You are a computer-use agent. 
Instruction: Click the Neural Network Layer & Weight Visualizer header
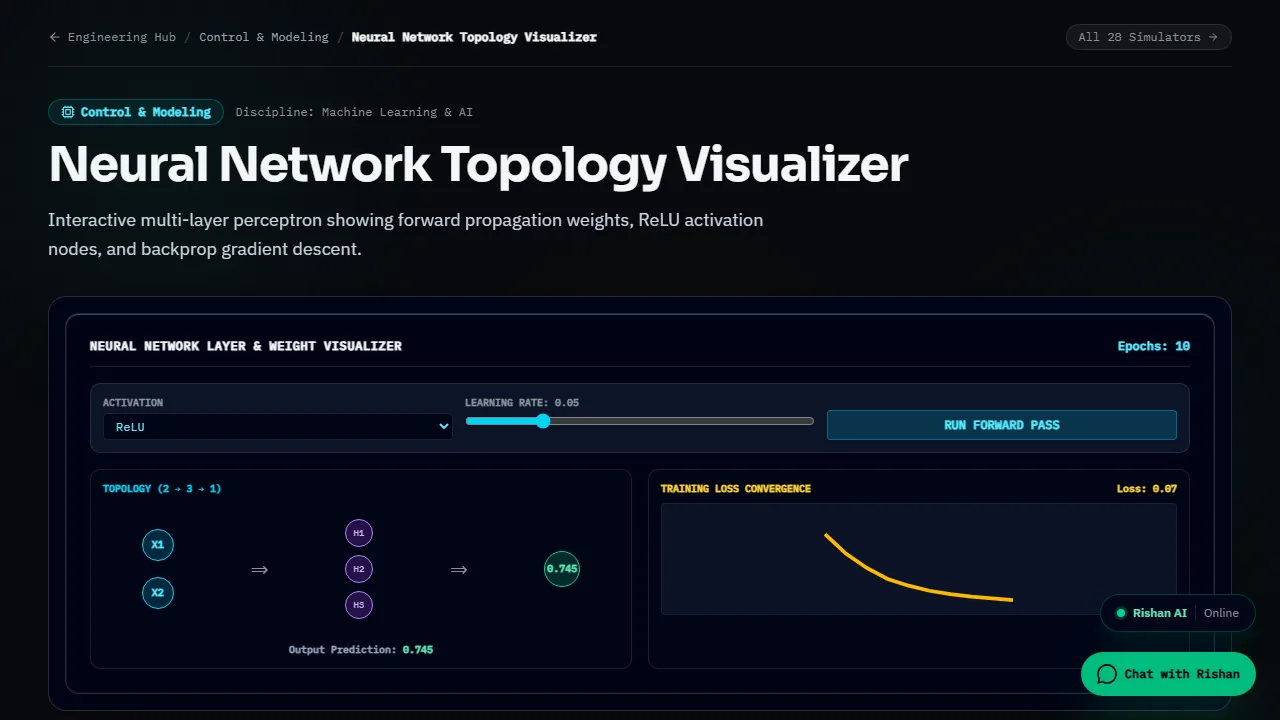click(246, 346)
